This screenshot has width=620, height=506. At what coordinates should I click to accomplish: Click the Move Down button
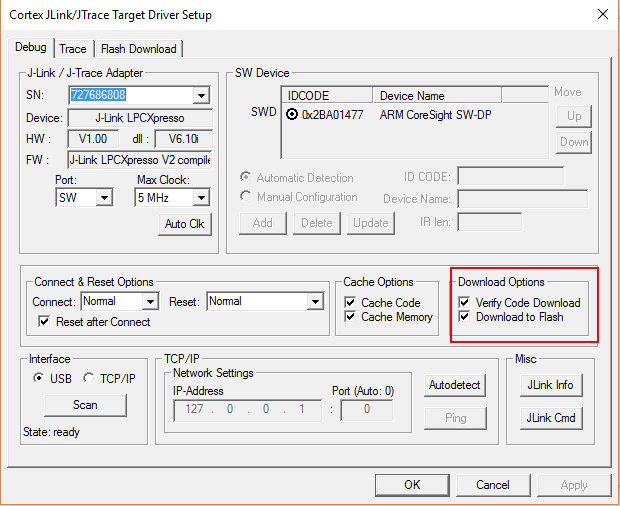coord(574,142)
